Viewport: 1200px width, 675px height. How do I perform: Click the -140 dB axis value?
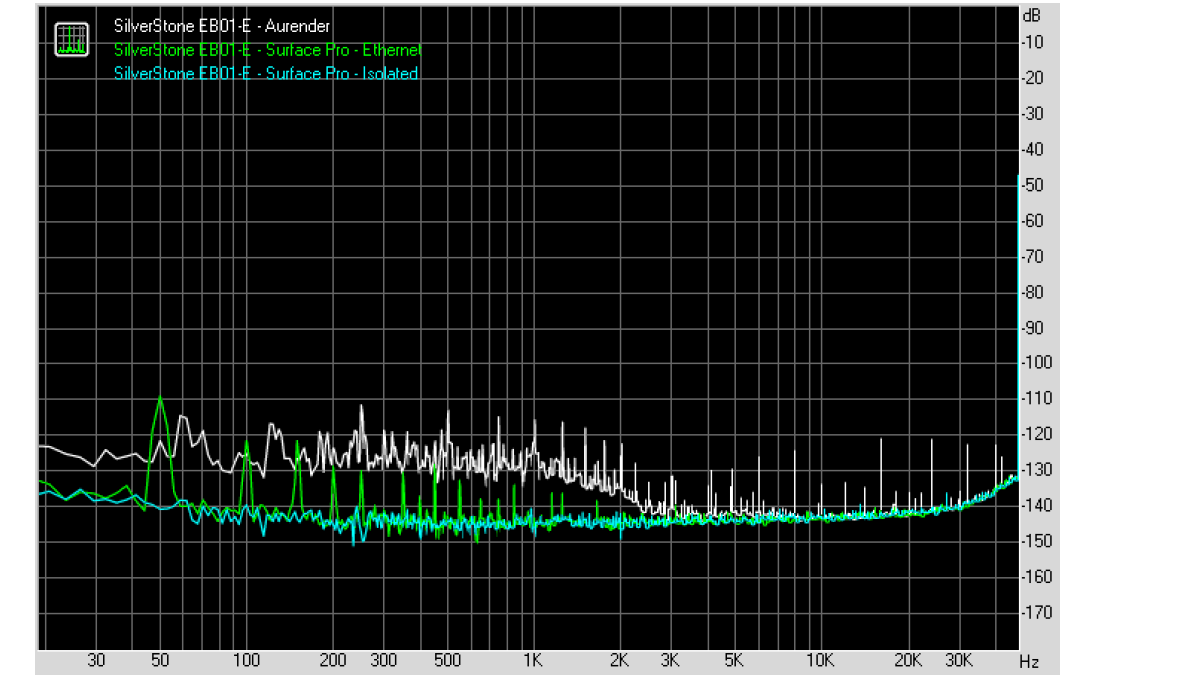(x=1036, y=505)
